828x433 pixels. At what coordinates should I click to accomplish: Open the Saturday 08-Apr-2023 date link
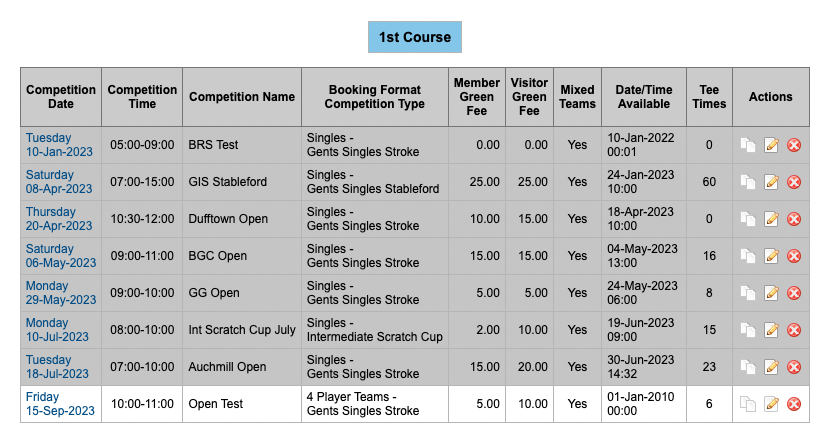(59, 182)
